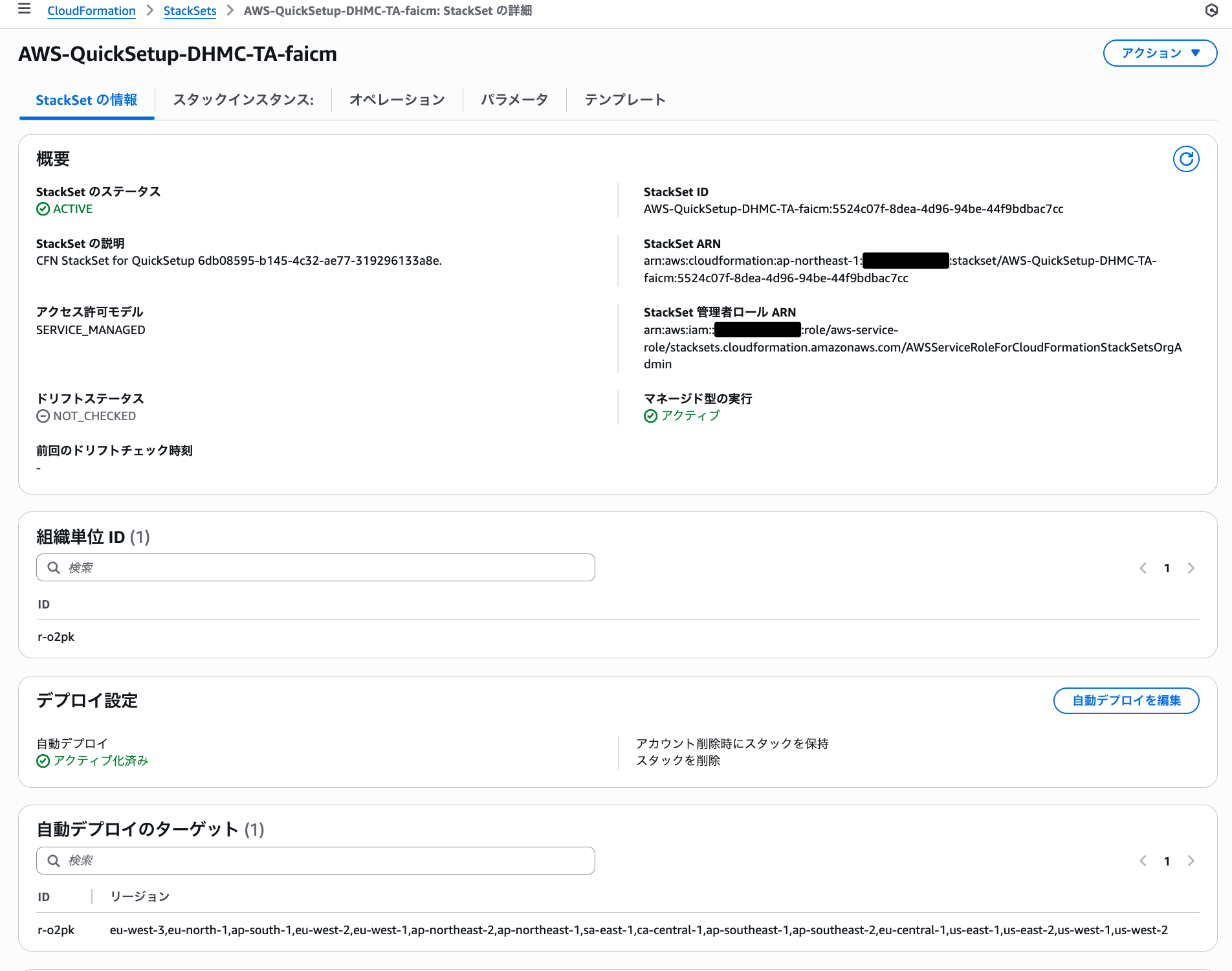
Task: Click the CFN StackSet for QuickSetup description text
Action: point(239,261)
